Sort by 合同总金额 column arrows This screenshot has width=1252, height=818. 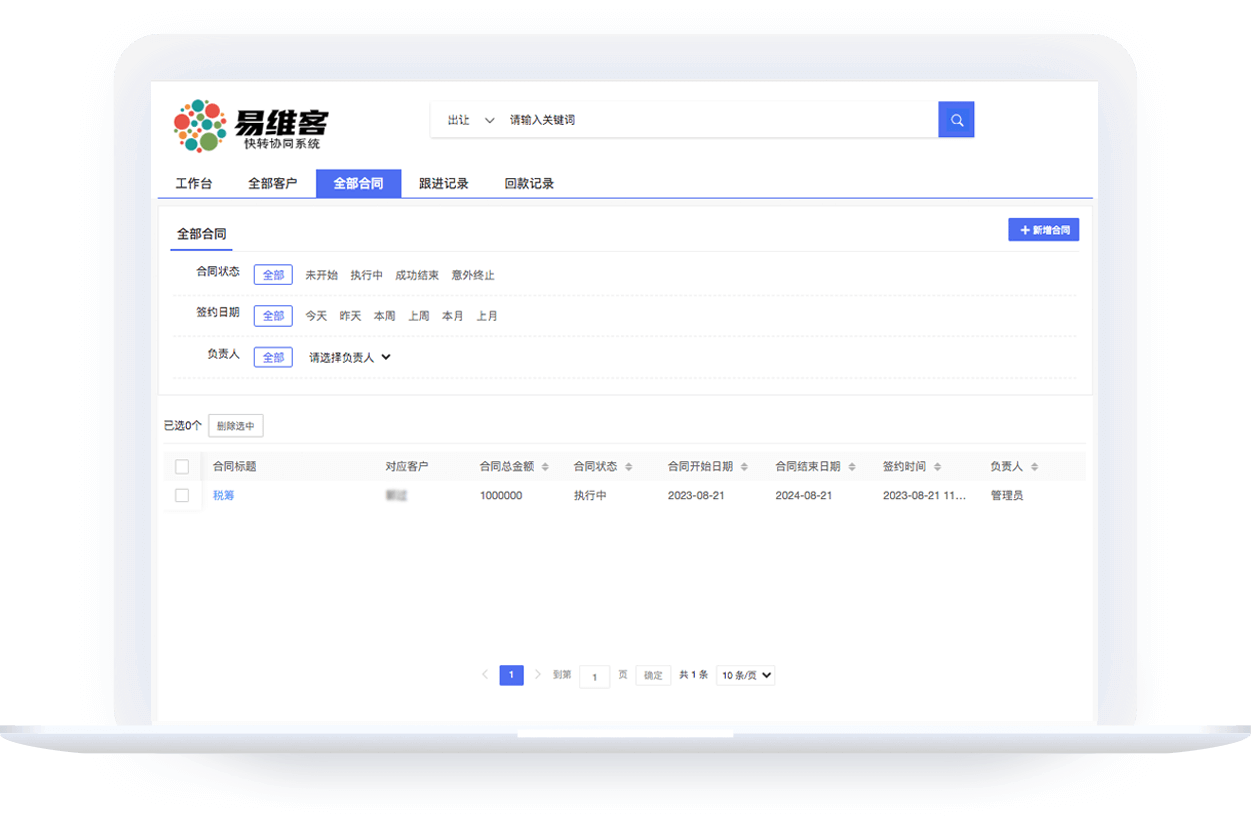[x=545, y=467]
